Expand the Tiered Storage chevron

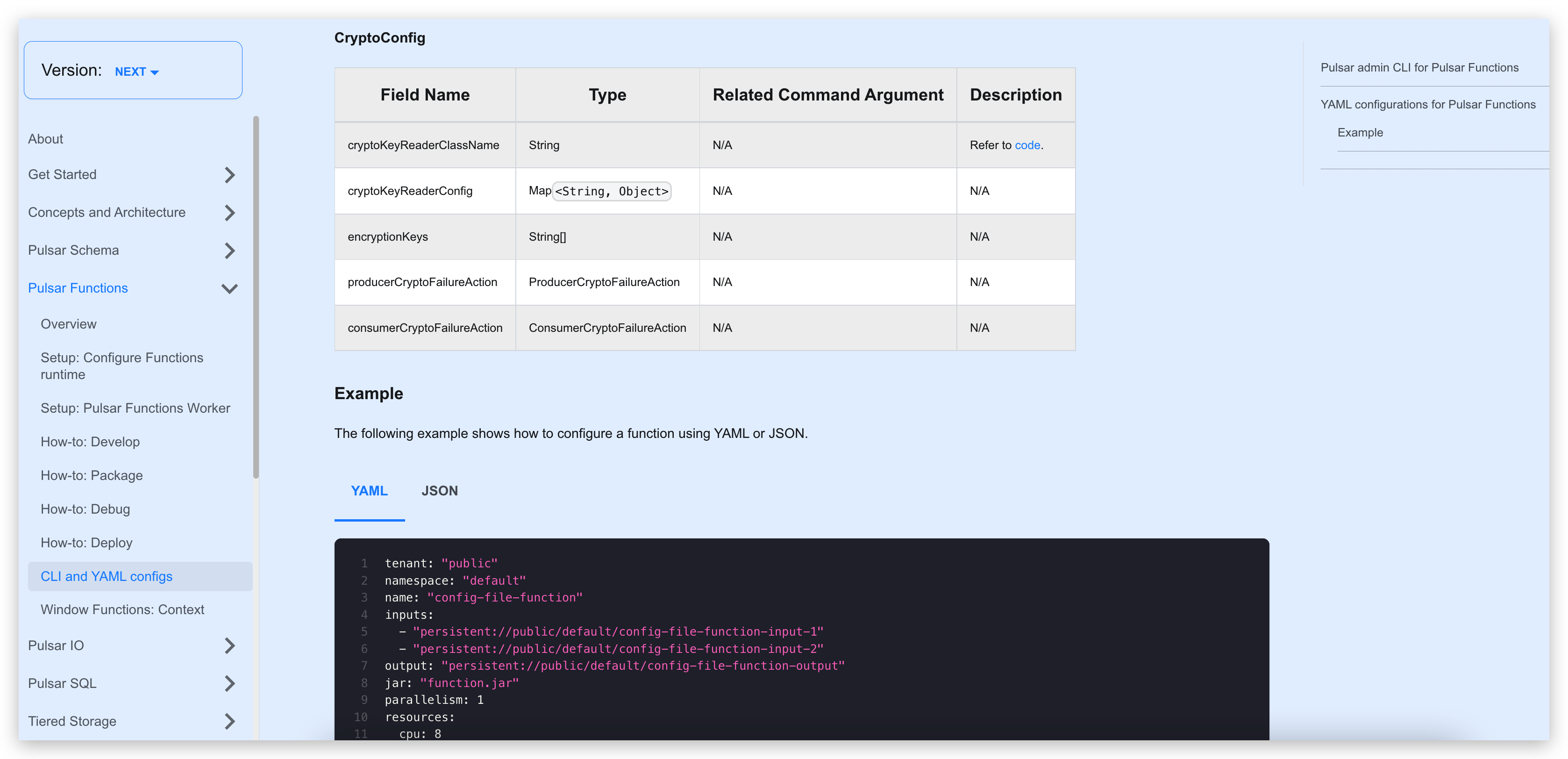pyautogui.click(x=229, y=721)
